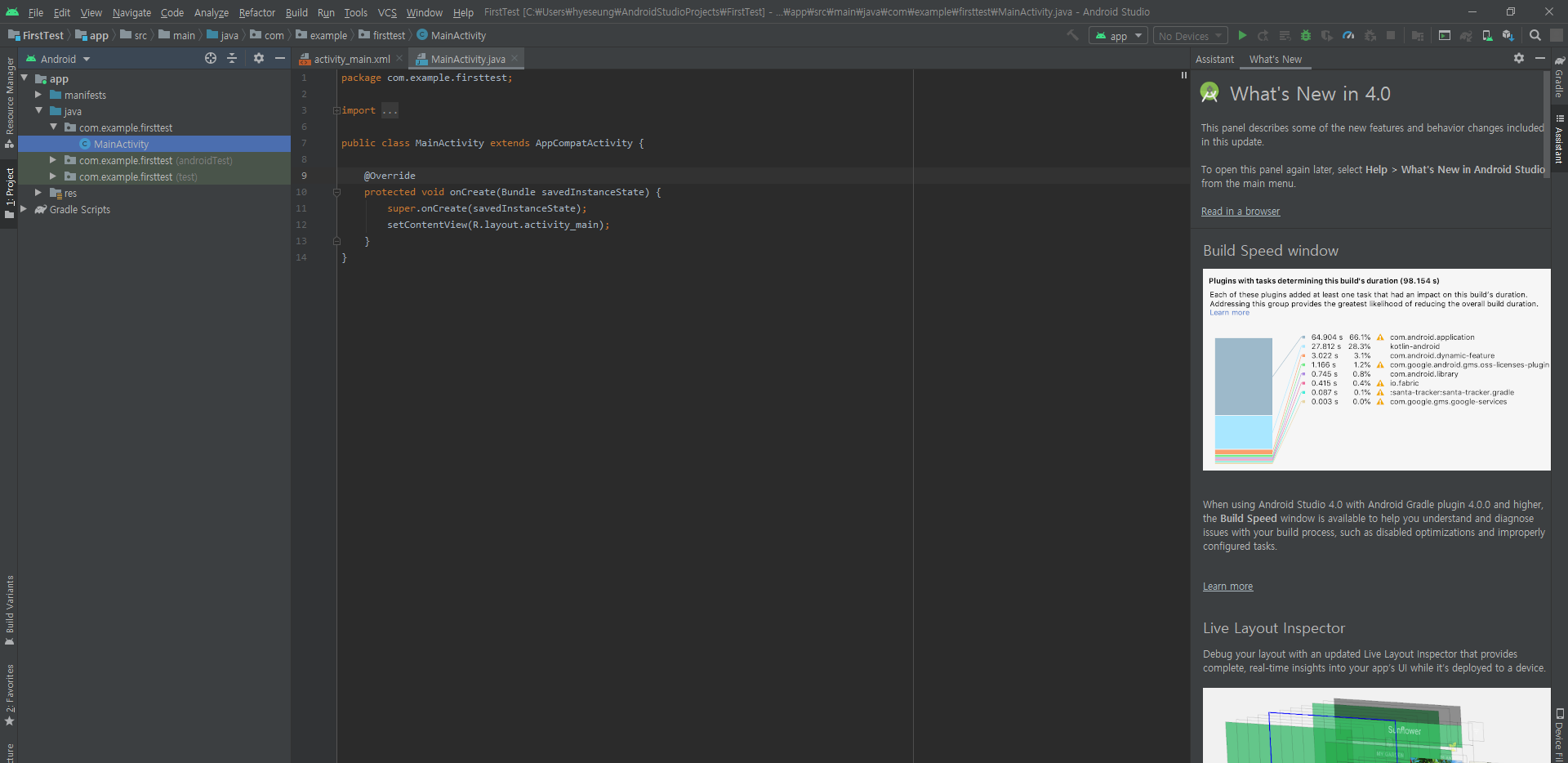Toggle the Resource Manager tool window
1568x763 pixels.
10,102
